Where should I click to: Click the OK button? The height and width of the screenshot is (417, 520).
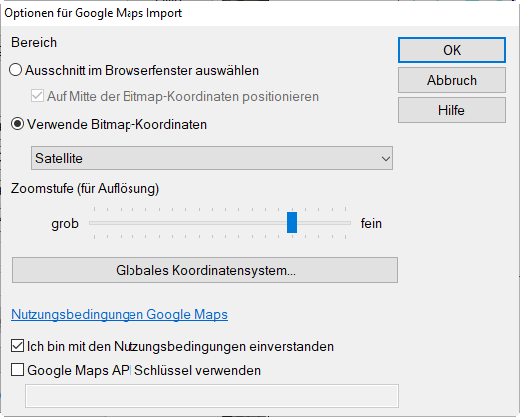[452, 50]
